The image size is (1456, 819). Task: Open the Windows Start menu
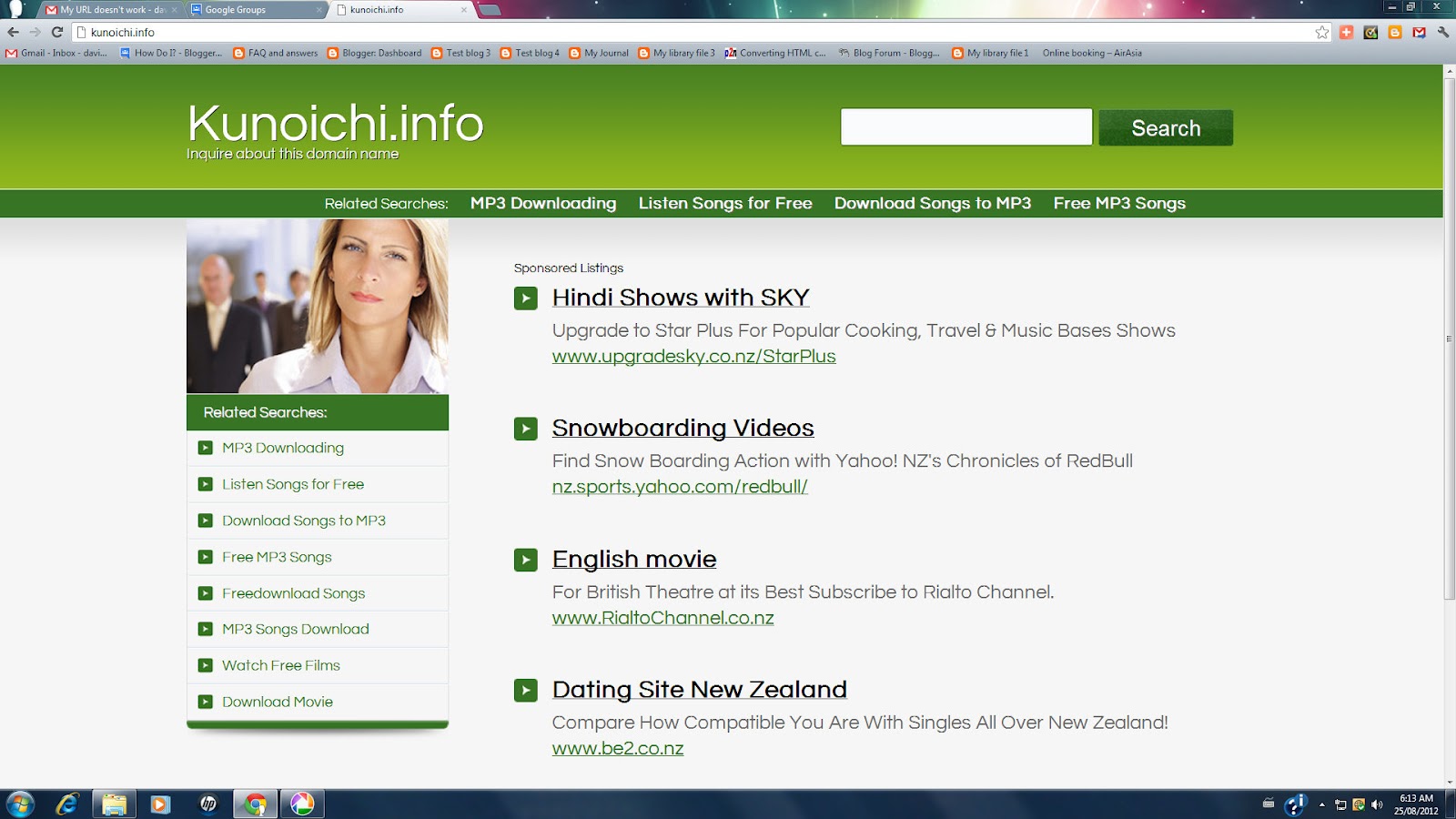(20, 804)
